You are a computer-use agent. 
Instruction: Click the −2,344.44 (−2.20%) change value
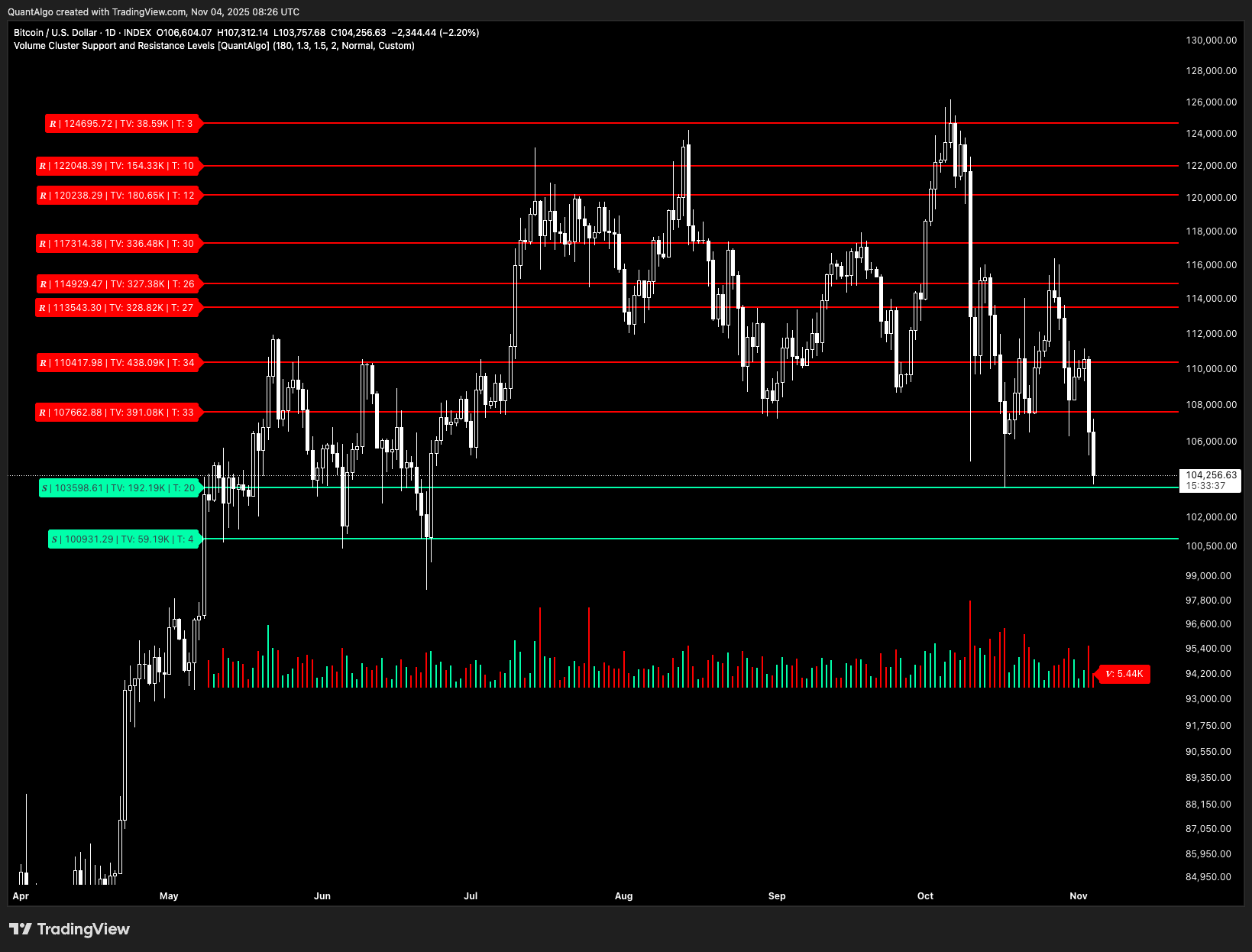[435, 33]
